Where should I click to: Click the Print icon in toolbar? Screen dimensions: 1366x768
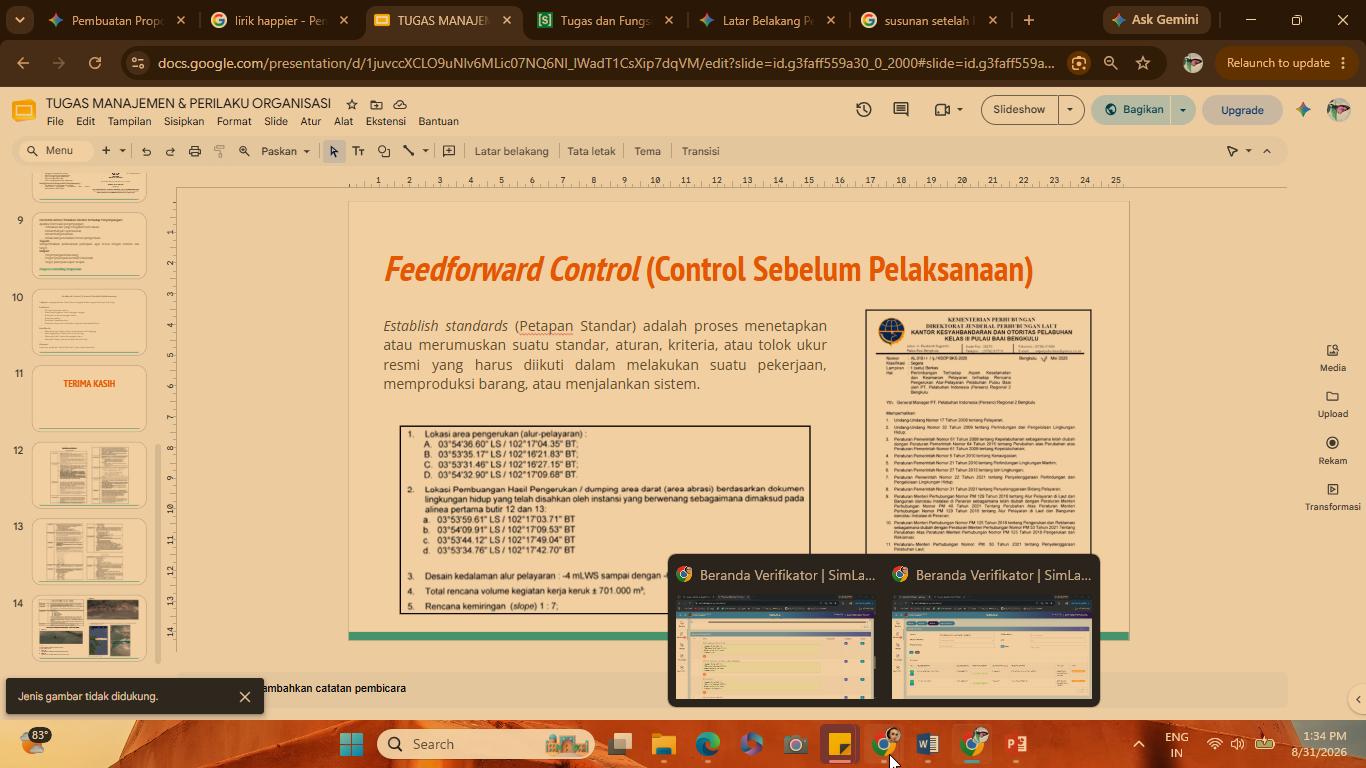click(x=195, y=151)
